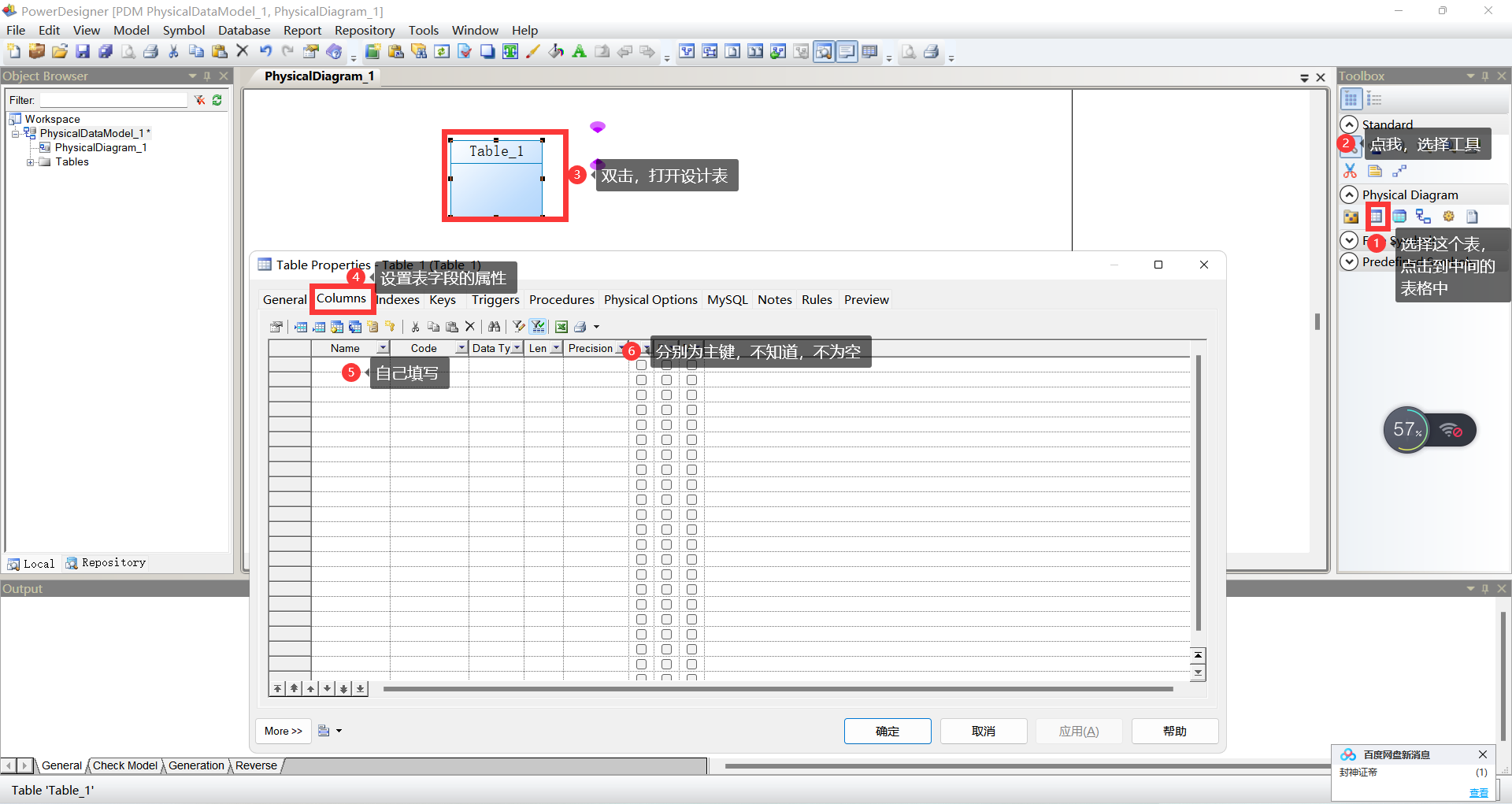This screenshot has width=1512, height=804.
Task: Switch to the Indexes tab
Action: (x=398, y=300)
